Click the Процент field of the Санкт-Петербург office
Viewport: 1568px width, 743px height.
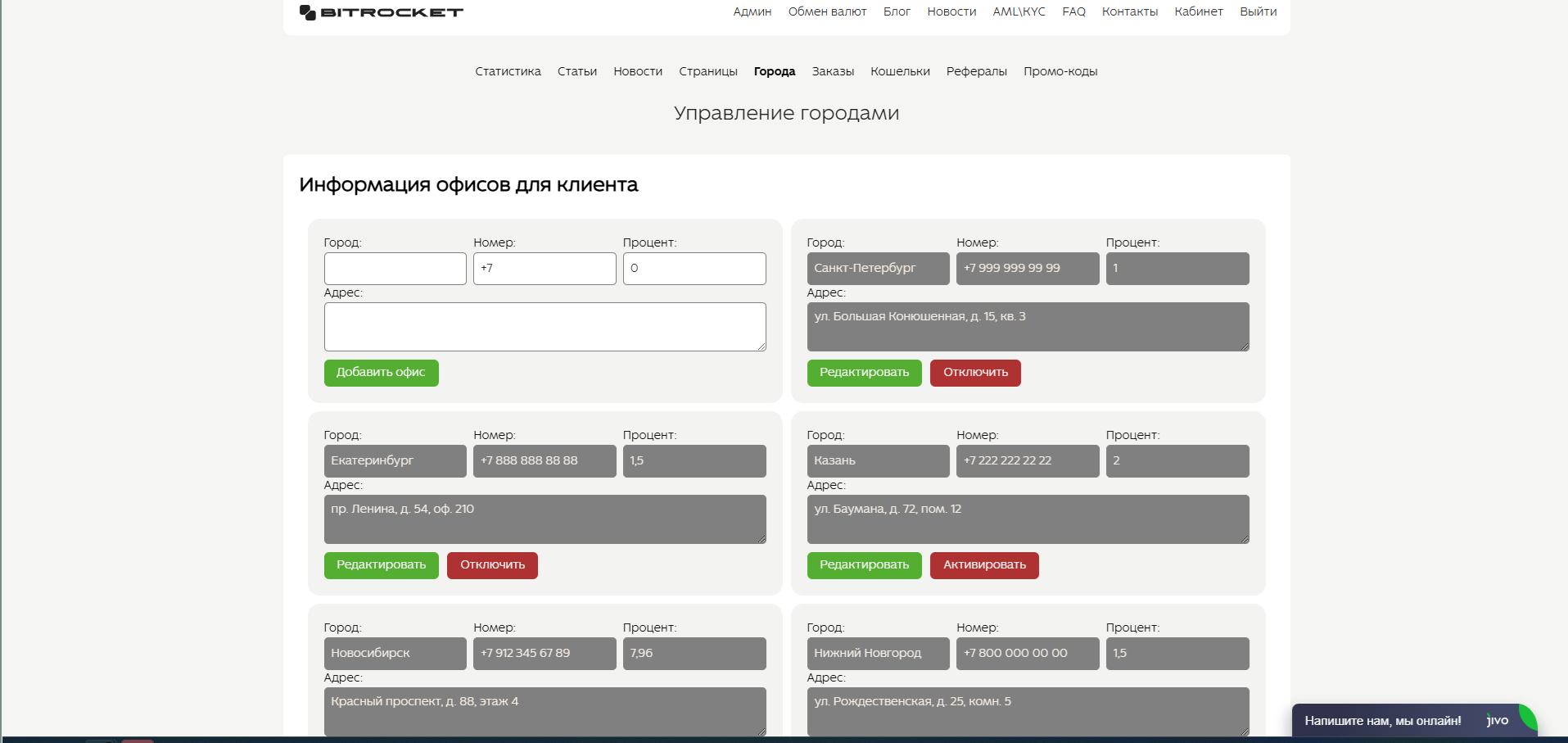[x=1177, y=269]
